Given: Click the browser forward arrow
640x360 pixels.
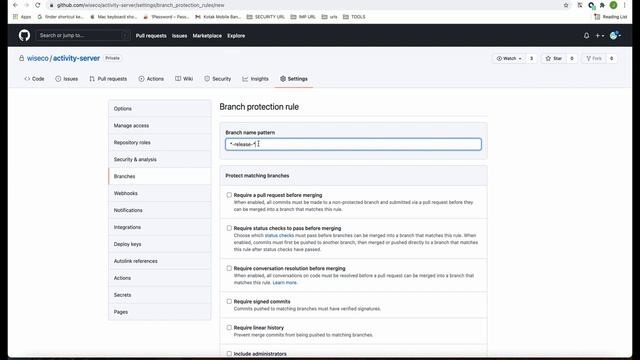Looking at the screenshot, I should coord(27,5).
